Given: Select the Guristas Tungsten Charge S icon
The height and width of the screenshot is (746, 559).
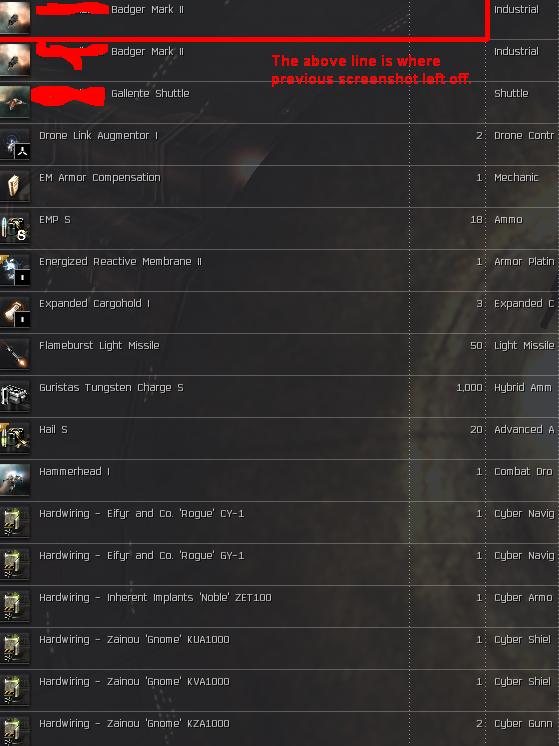Looking at the screenshot, I should (15, 396).
